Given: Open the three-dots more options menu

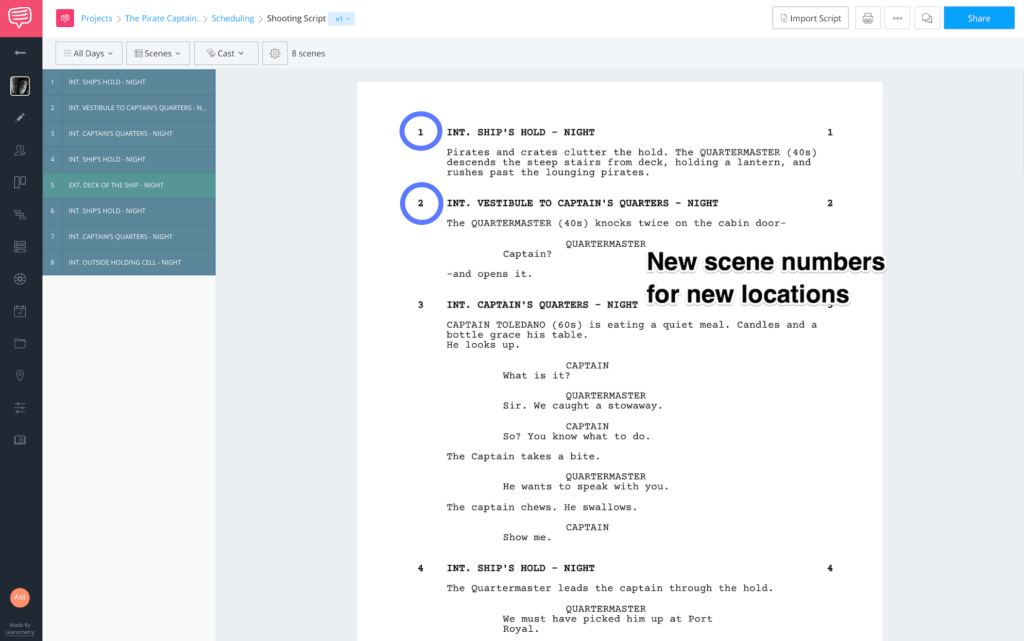Looking at the screenshot, I should pos(897,18).
